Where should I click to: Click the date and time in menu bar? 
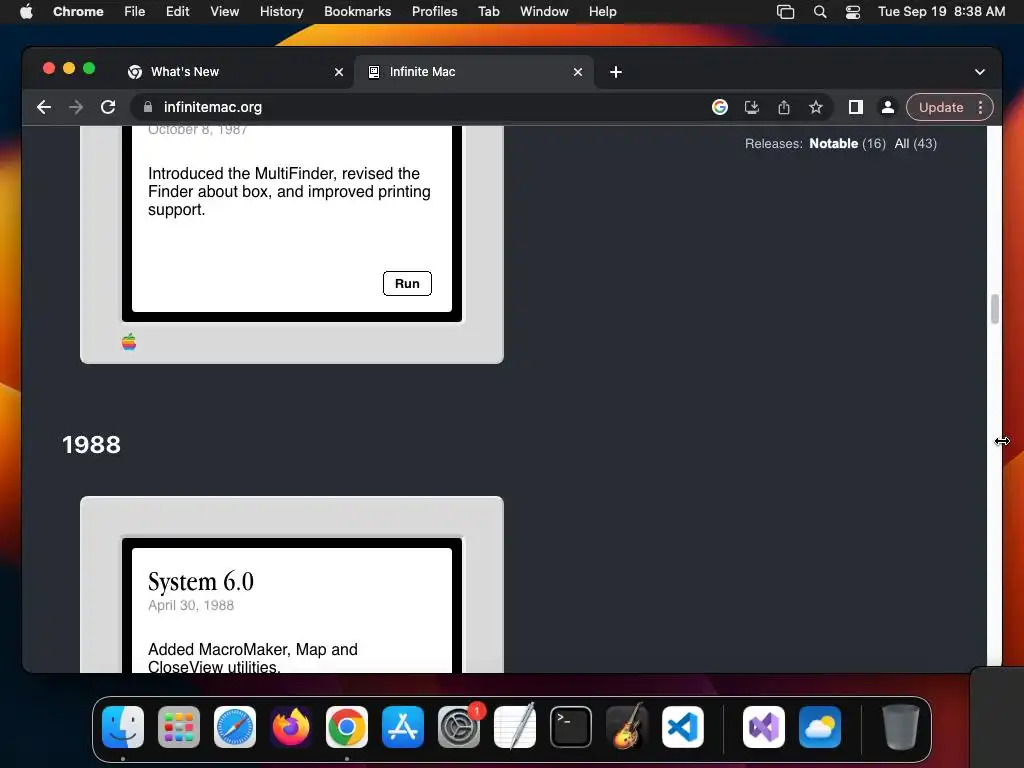941,11
